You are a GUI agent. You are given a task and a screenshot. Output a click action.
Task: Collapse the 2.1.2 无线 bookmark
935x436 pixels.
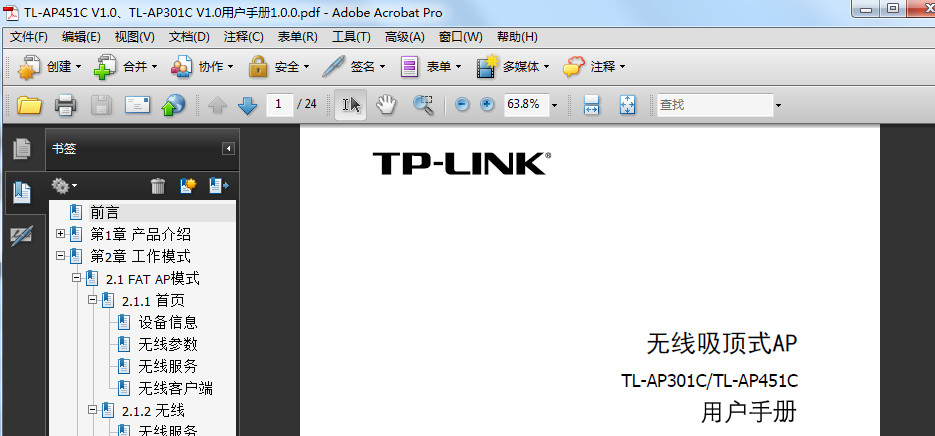click(x=92, y=410)
